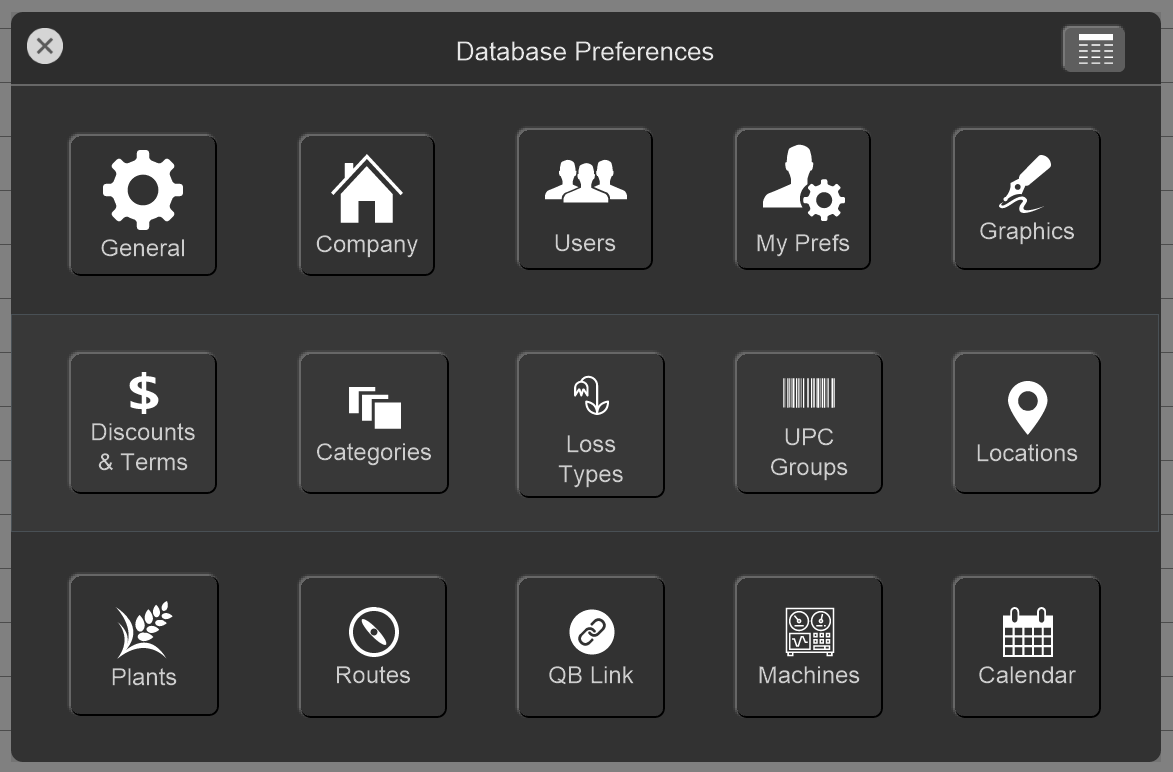Open Loss Types preferences
Viewport: 1173px width, 772px height.
590,425
